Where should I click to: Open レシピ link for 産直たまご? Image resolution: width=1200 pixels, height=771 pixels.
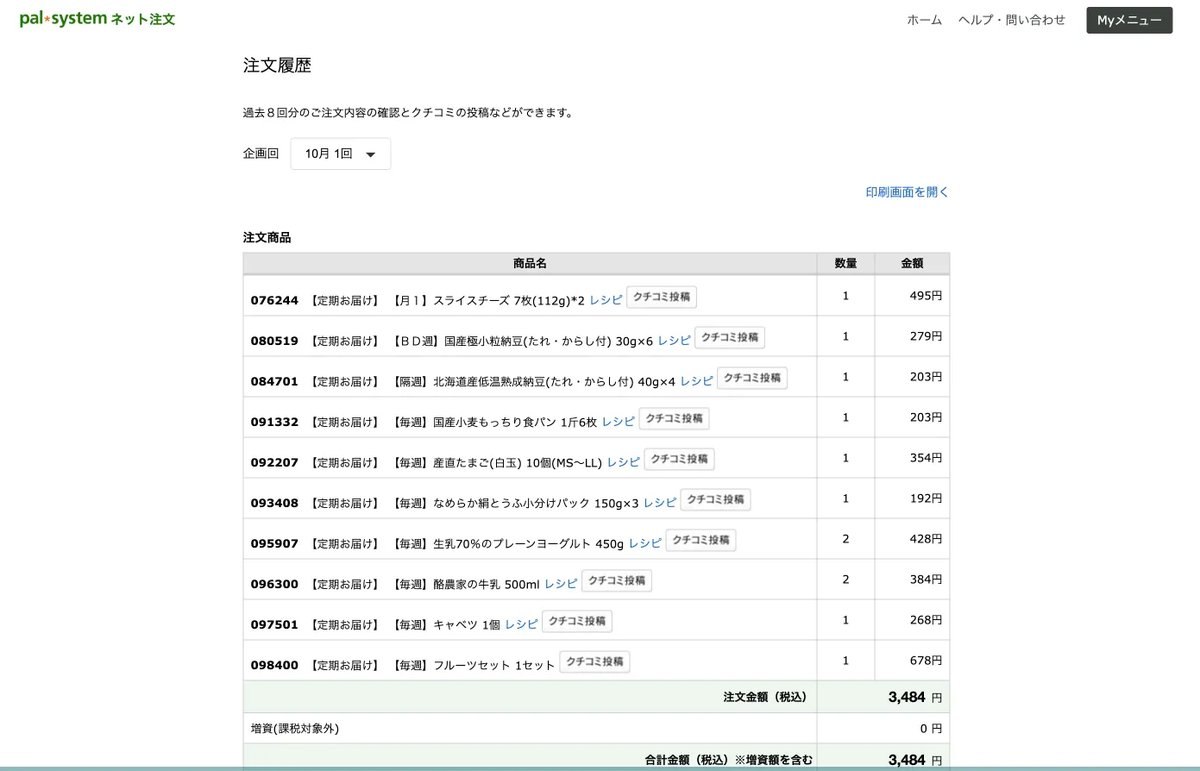(x=623, y=461)
